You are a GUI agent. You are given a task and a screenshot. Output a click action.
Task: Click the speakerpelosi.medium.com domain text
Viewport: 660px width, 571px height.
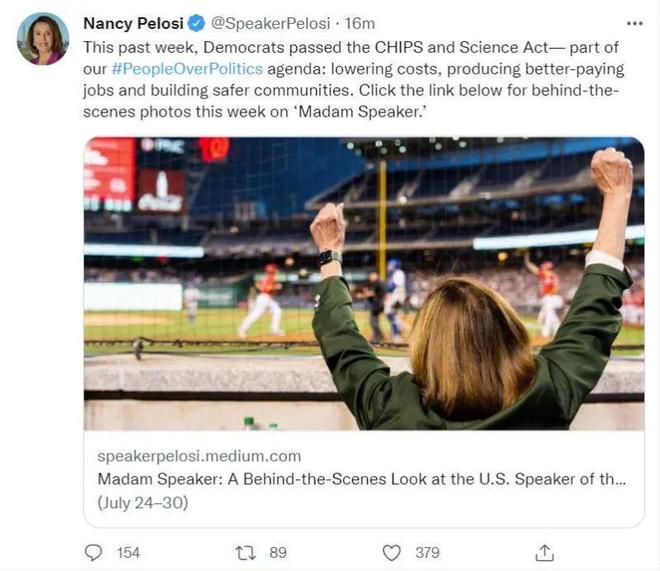[199, 456]
